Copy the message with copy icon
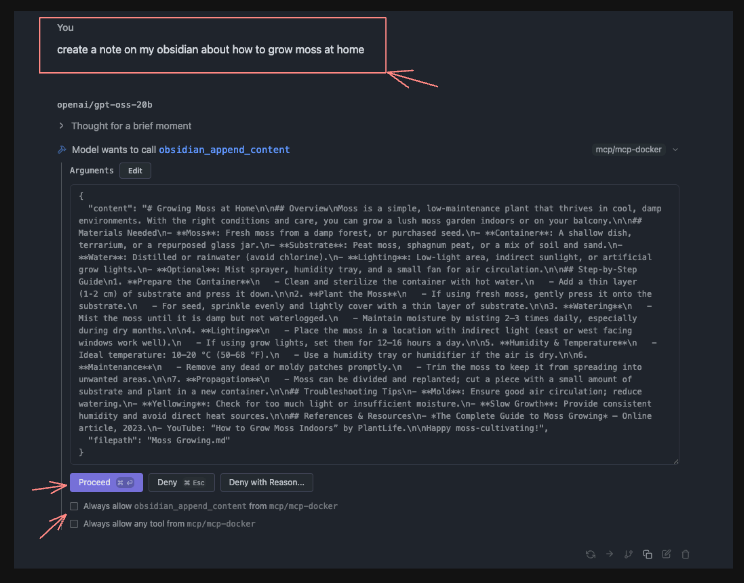 click(647, 554)
